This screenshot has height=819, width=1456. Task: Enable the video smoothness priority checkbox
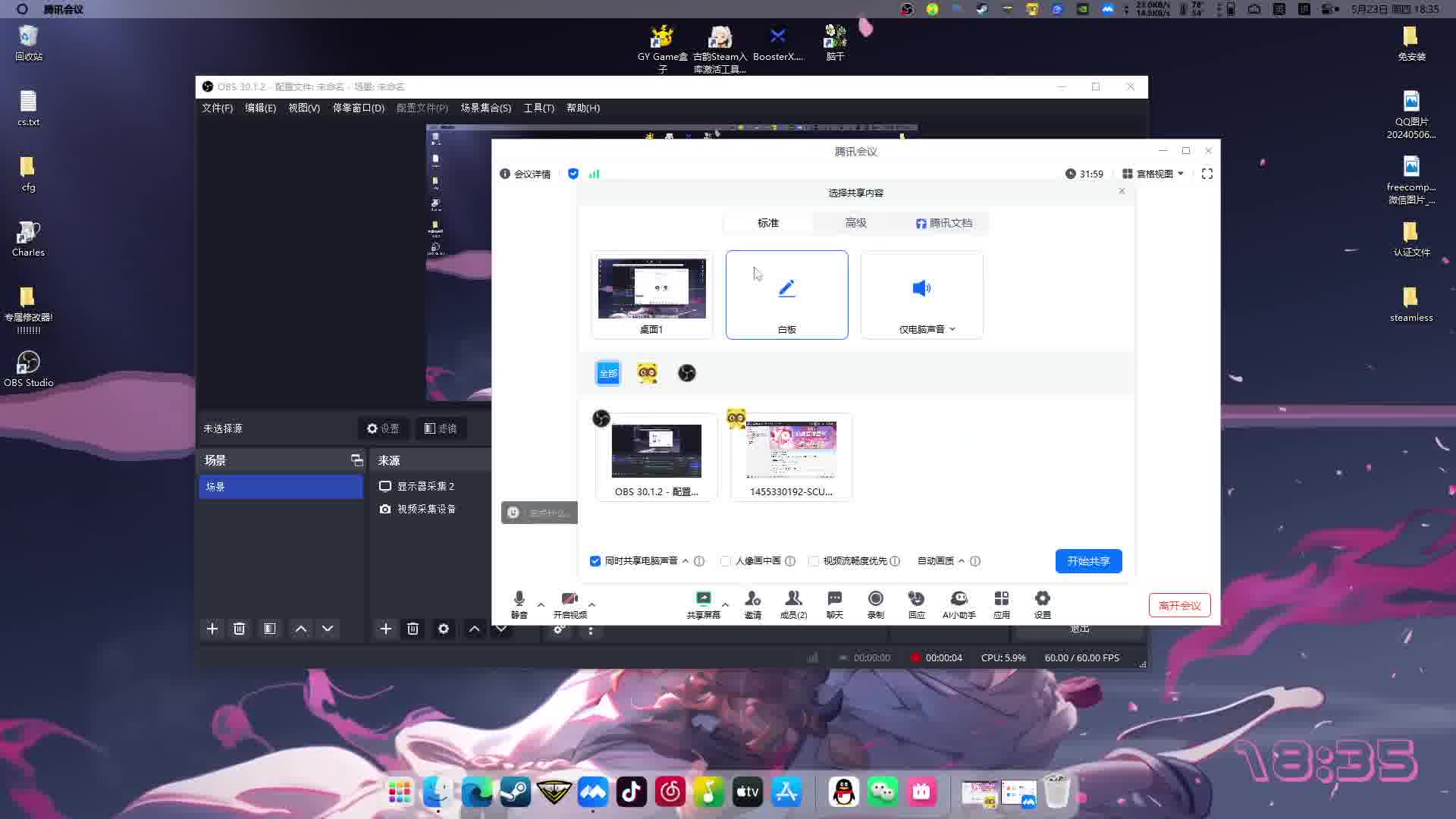tap(814, 561)
